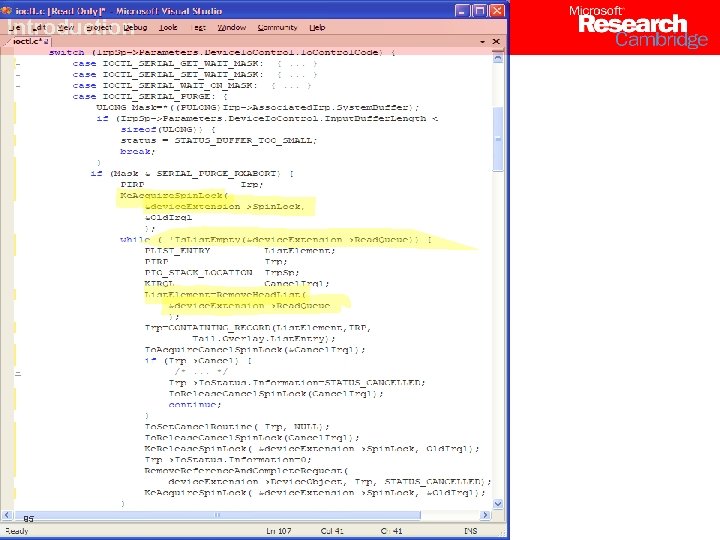This screenshot has width=720, height=540.
Task: Open the Test menu
Action: (199, 28)
